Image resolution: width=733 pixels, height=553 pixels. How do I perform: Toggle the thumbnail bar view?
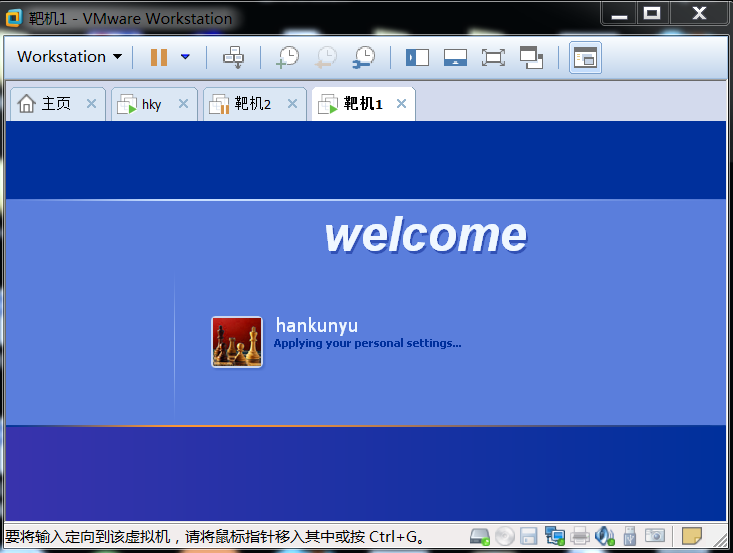point(455,57)
